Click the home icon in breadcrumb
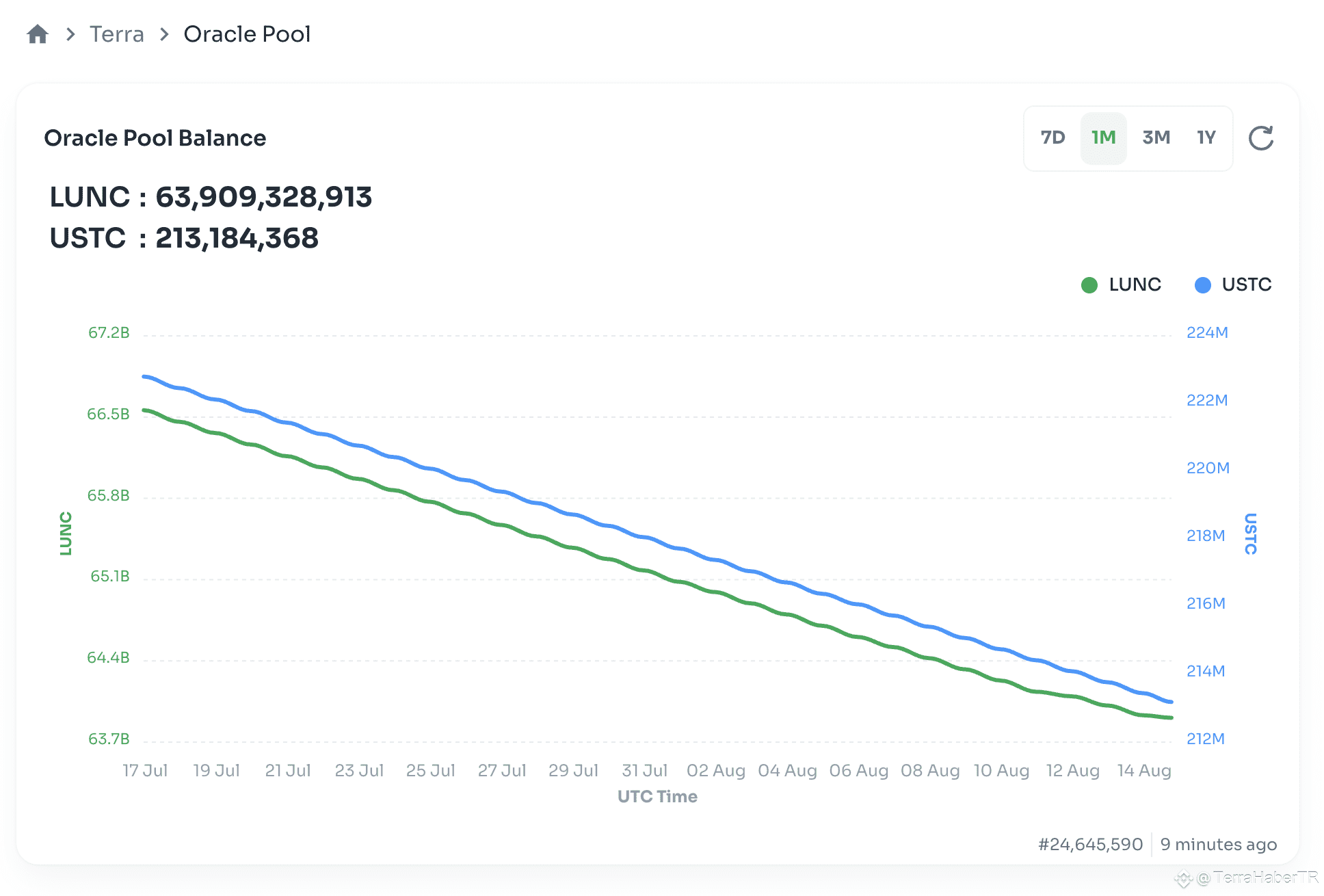Image resolution: width=1324 pixels, height=896 pixels. pyautogui.click(x=38, y=34)
